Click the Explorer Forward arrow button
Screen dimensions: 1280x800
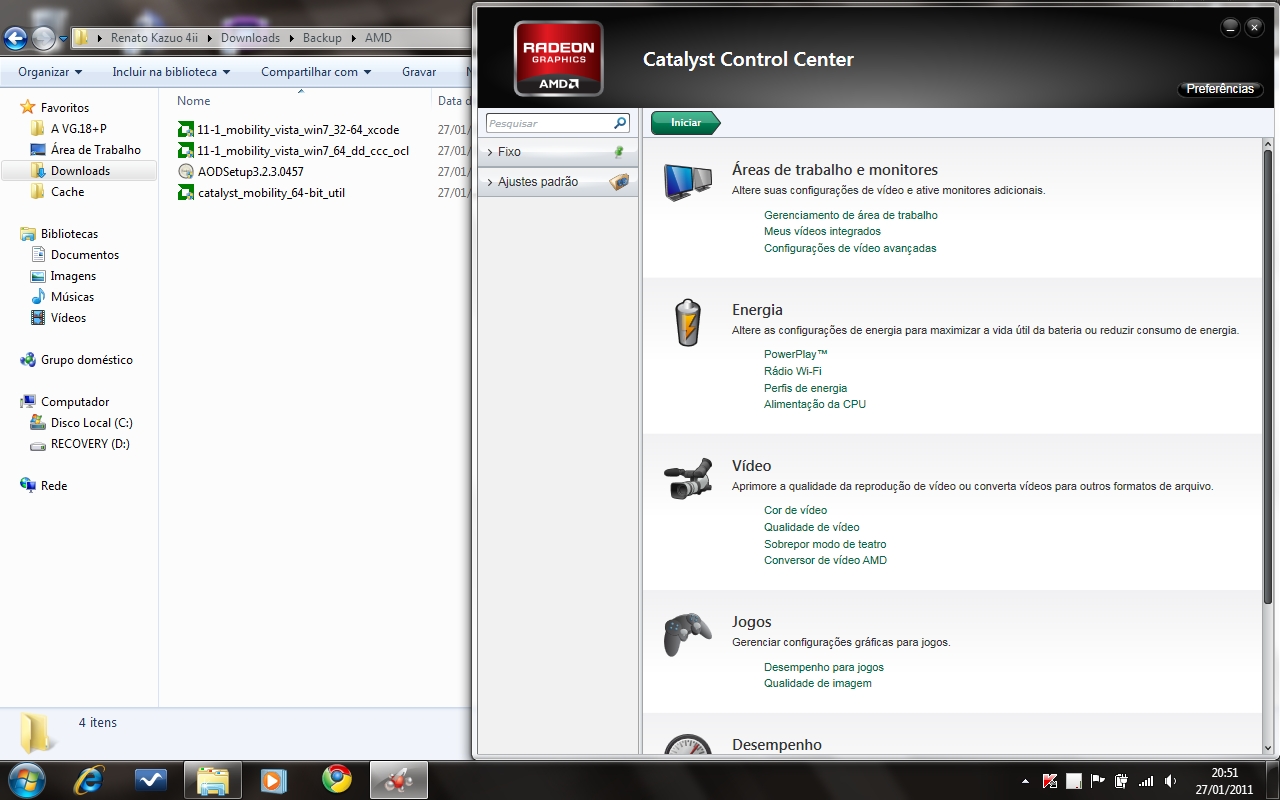(x=44, y=38)
